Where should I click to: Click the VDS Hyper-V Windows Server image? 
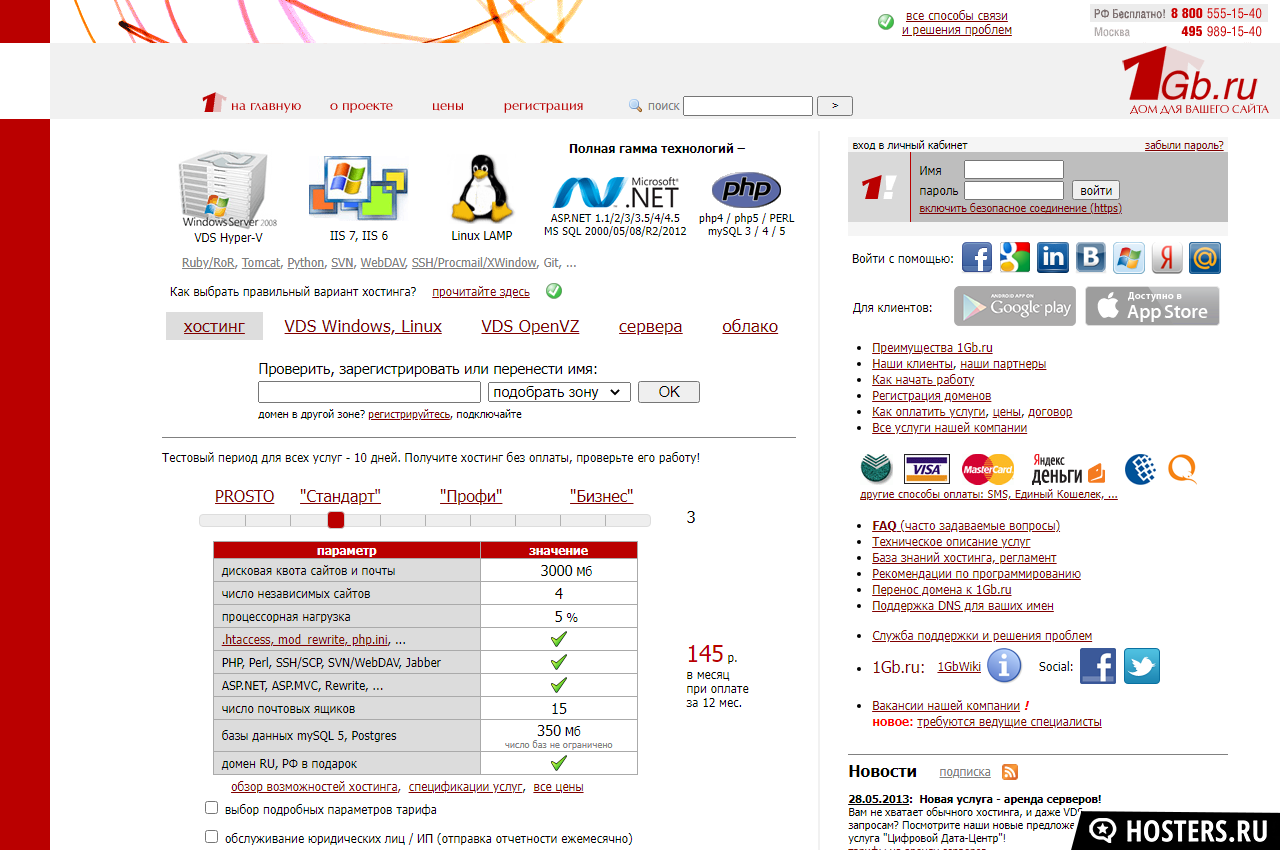pyautogui.click(x=223, y=190)
